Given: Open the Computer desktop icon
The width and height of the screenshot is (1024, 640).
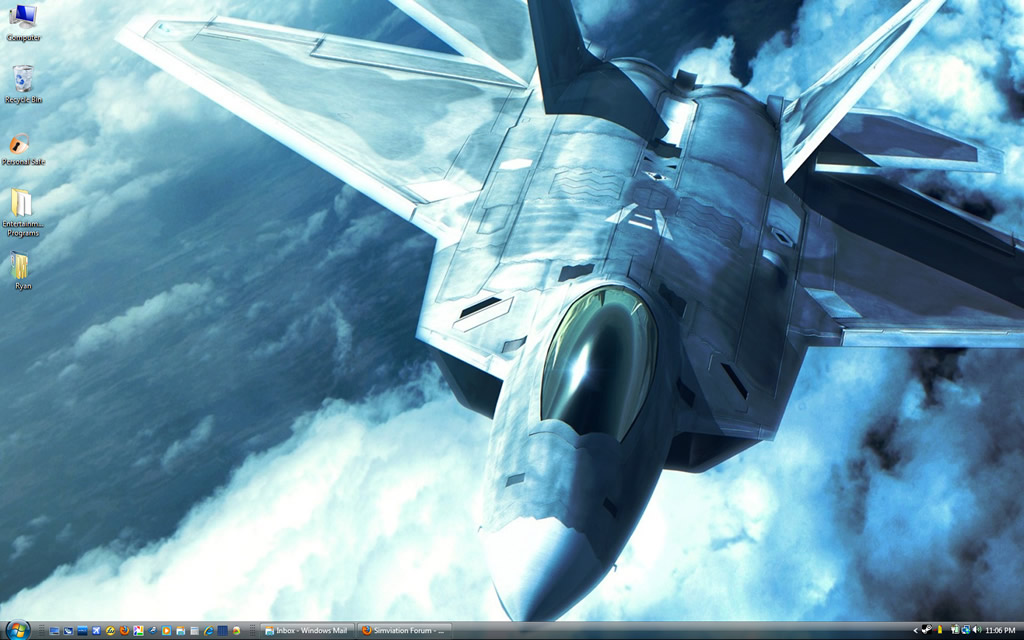Looking at the screenshot, I should [22, 22].
